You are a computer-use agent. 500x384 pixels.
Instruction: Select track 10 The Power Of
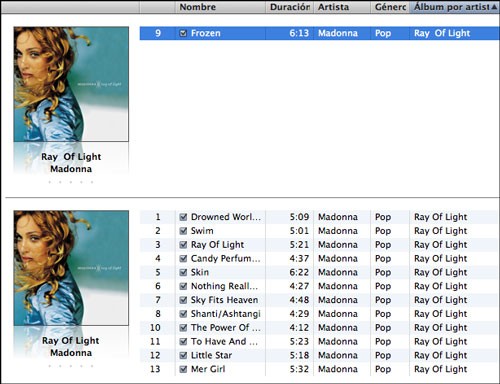pos(320,328)
